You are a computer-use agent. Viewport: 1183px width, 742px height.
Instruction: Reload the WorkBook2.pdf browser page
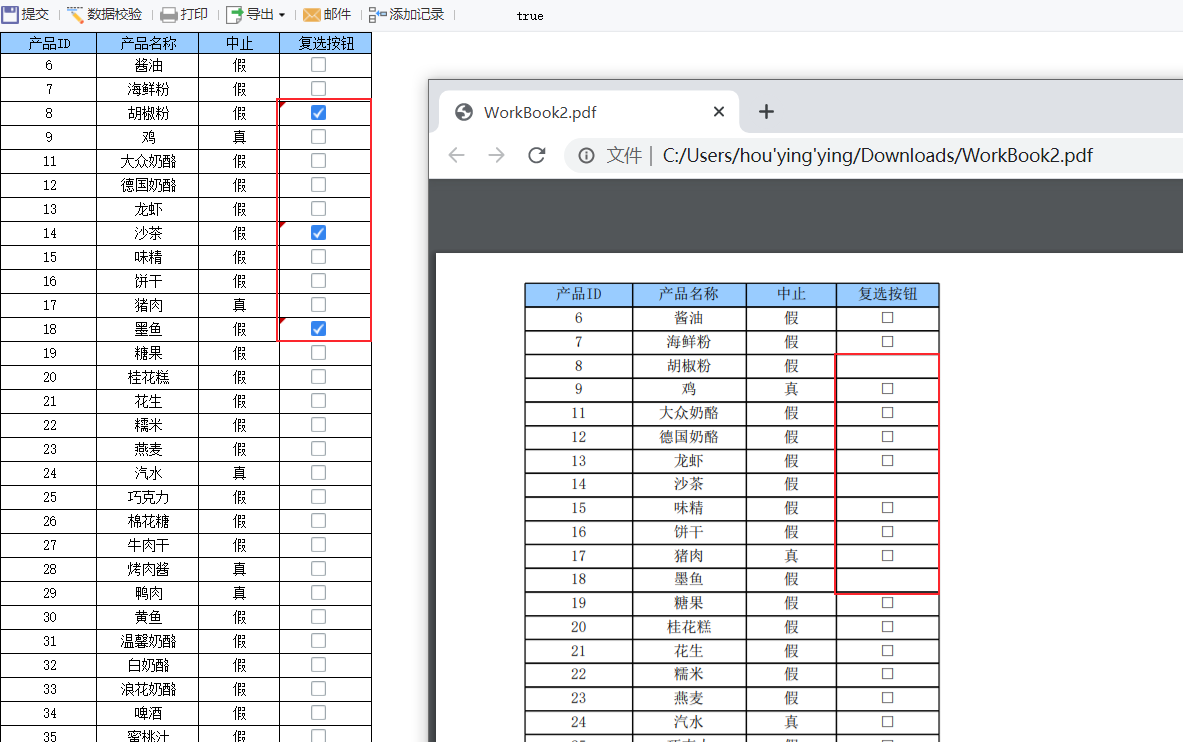click(x=536, y=155)
